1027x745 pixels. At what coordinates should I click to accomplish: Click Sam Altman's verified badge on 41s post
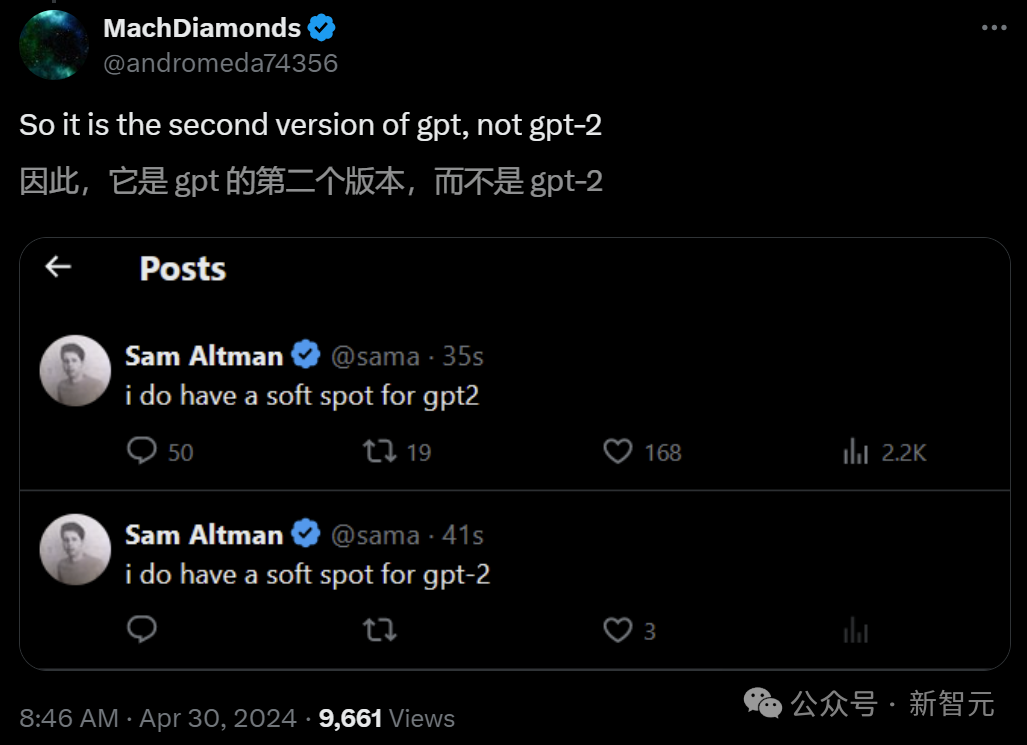tap(305, 534)
